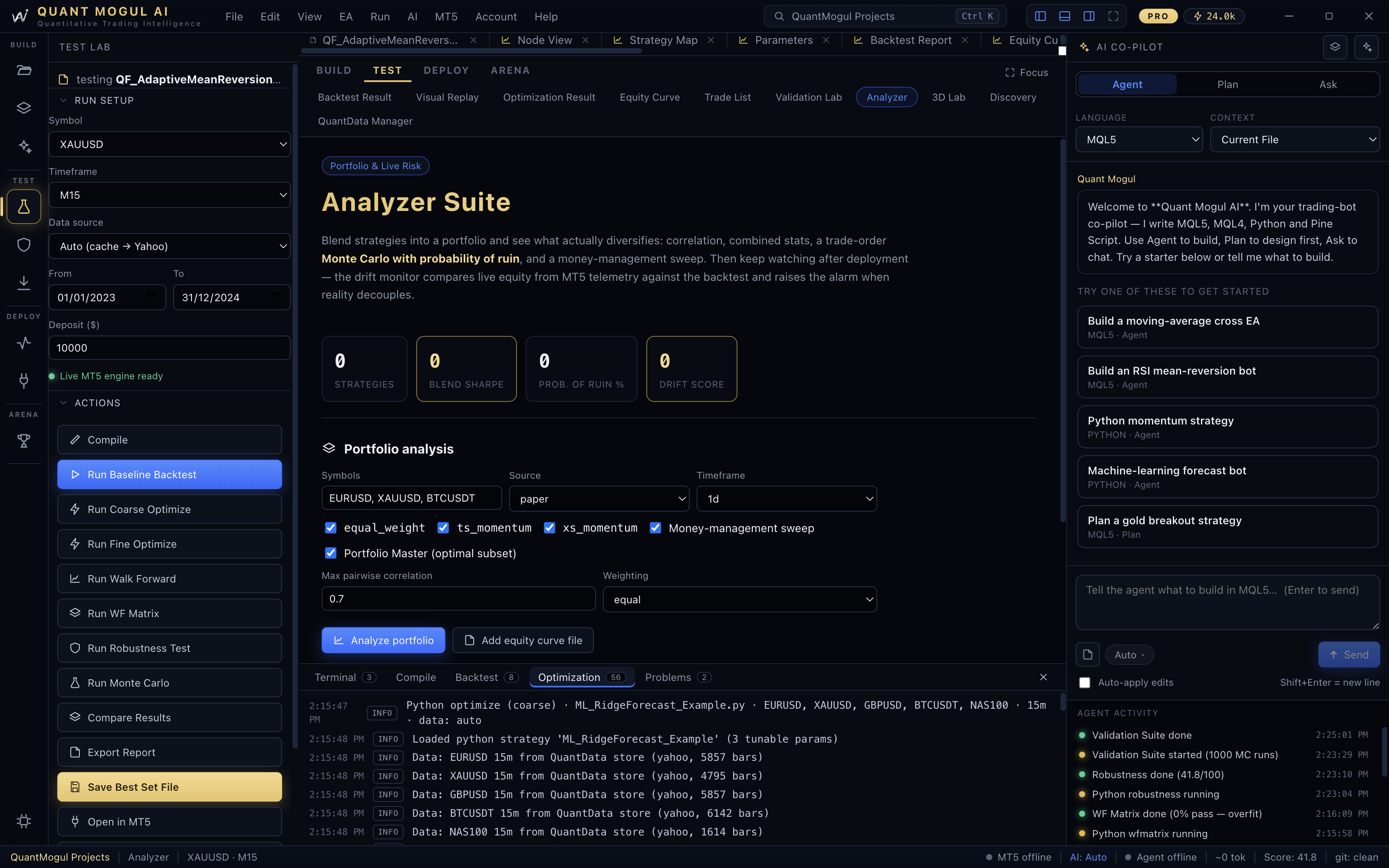
Task: Click the sparkle new chat icon in Co-Pilot
Action: point(1366,47)
